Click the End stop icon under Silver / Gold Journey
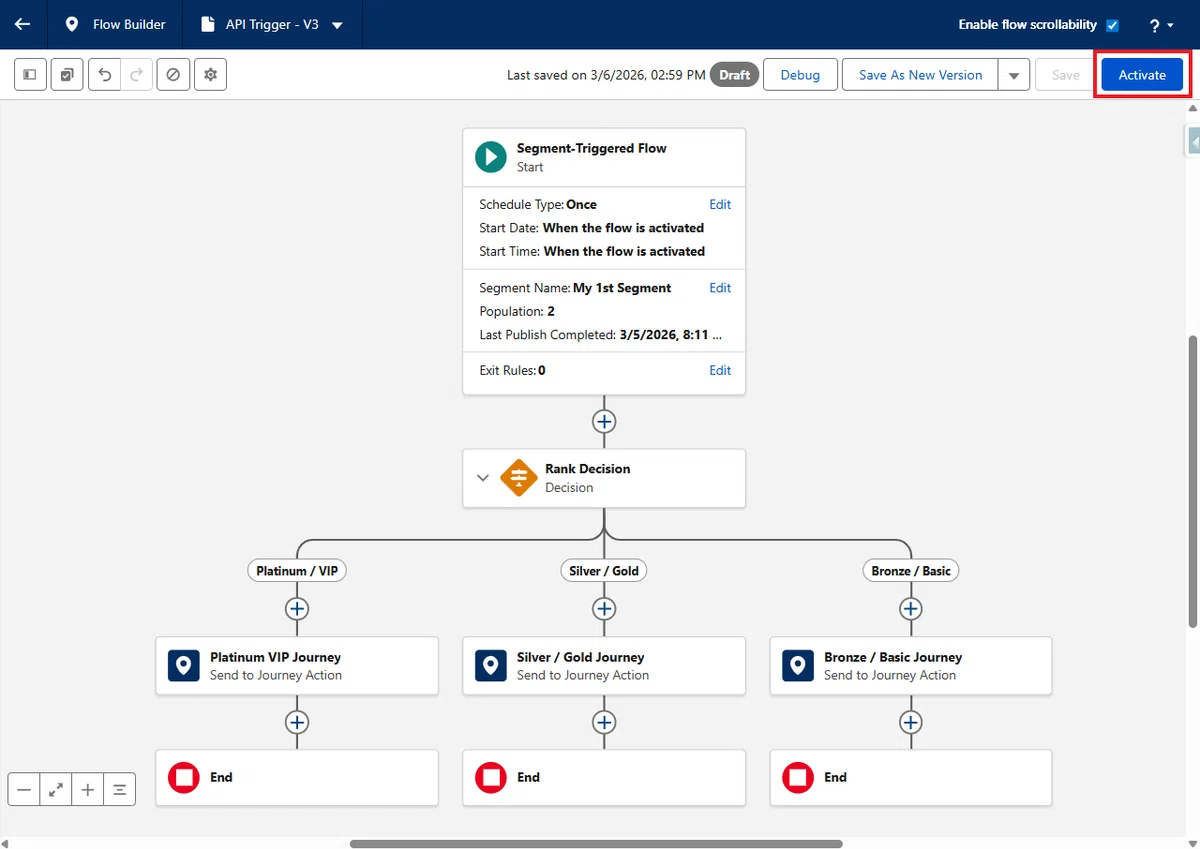This screenshot has width=1200, height=849. pos(490,777)
